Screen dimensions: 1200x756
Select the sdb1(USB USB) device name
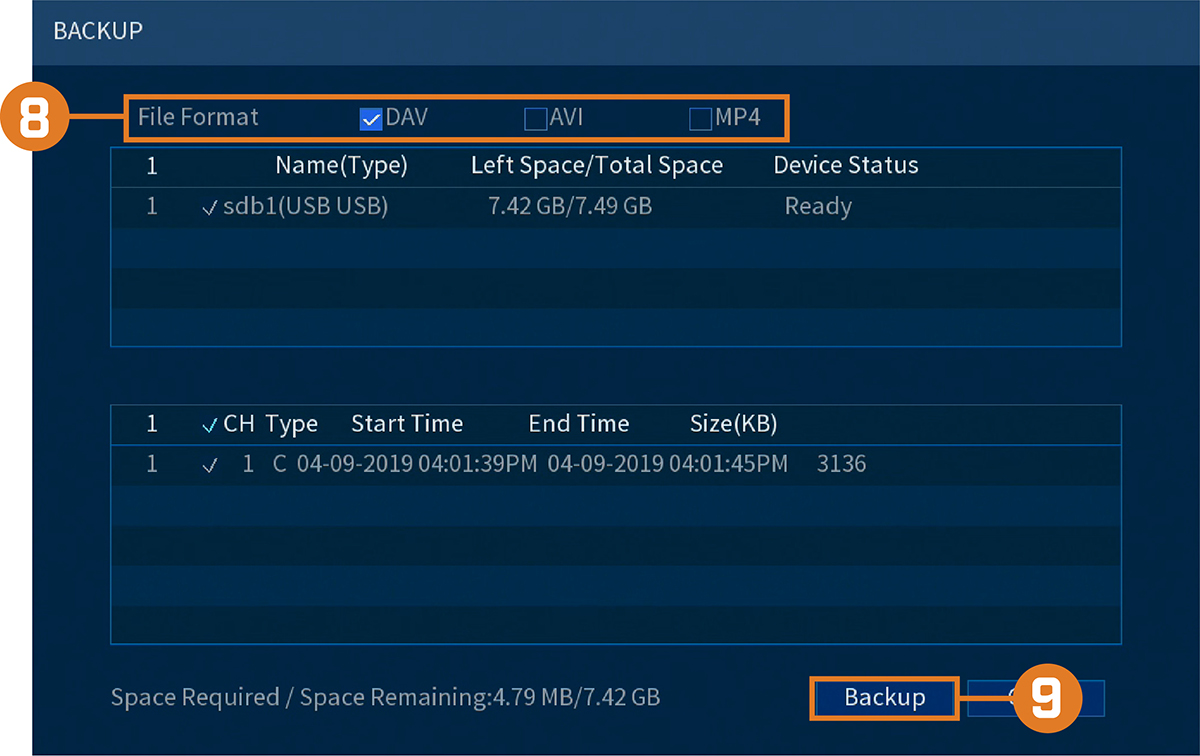click(305, 207)
